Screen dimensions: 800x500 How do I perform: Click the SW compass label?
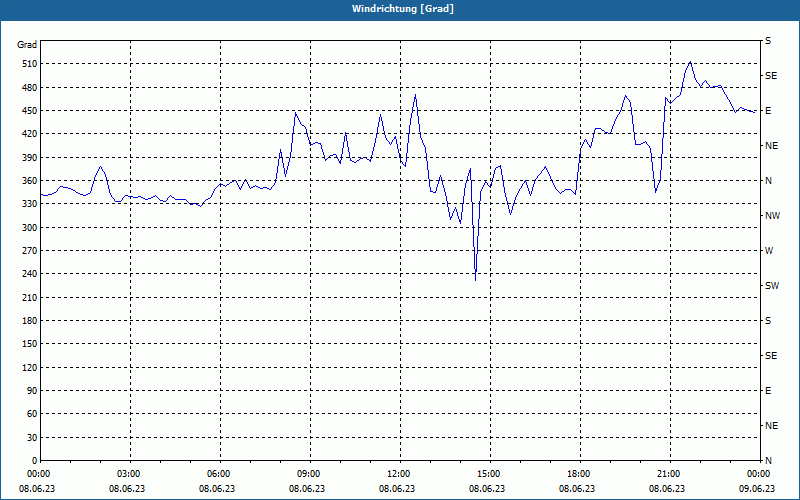tap(772, 286)
